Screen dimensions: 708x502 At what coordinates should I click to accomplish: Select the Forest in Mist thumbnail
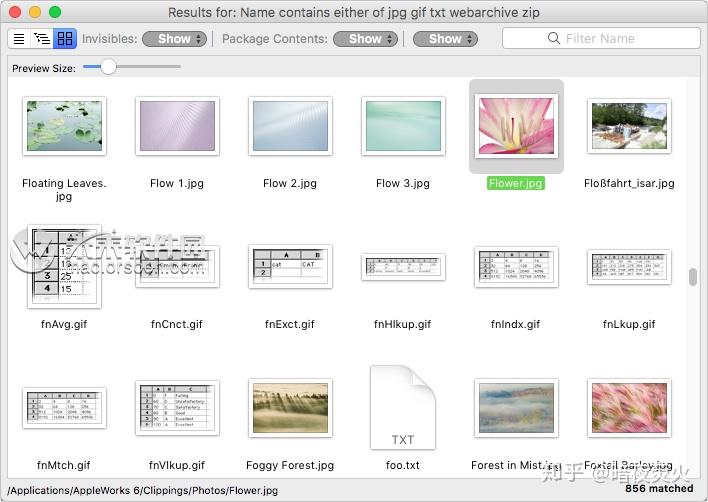tap(516, 408)
